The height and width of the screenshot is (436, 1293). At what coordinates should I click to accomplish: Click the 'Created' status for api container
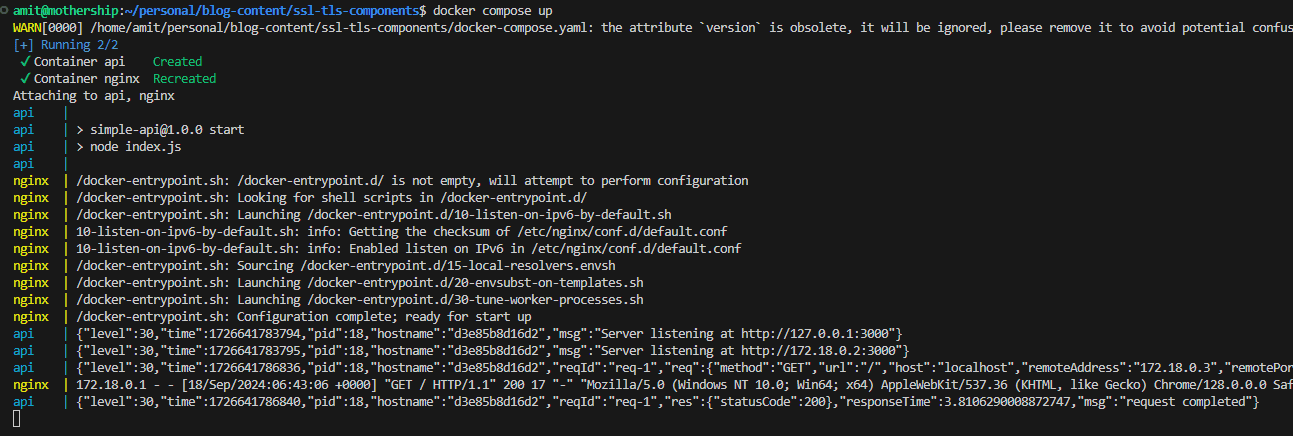[177, 62]
